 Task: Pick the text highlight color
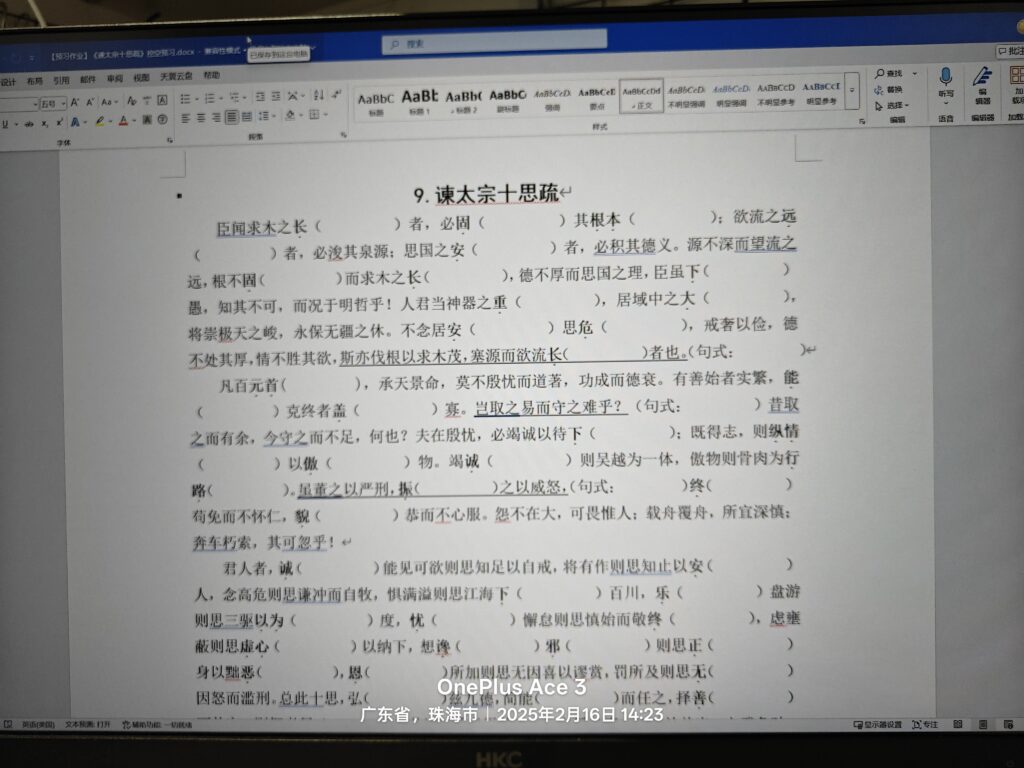coord(100,121)
